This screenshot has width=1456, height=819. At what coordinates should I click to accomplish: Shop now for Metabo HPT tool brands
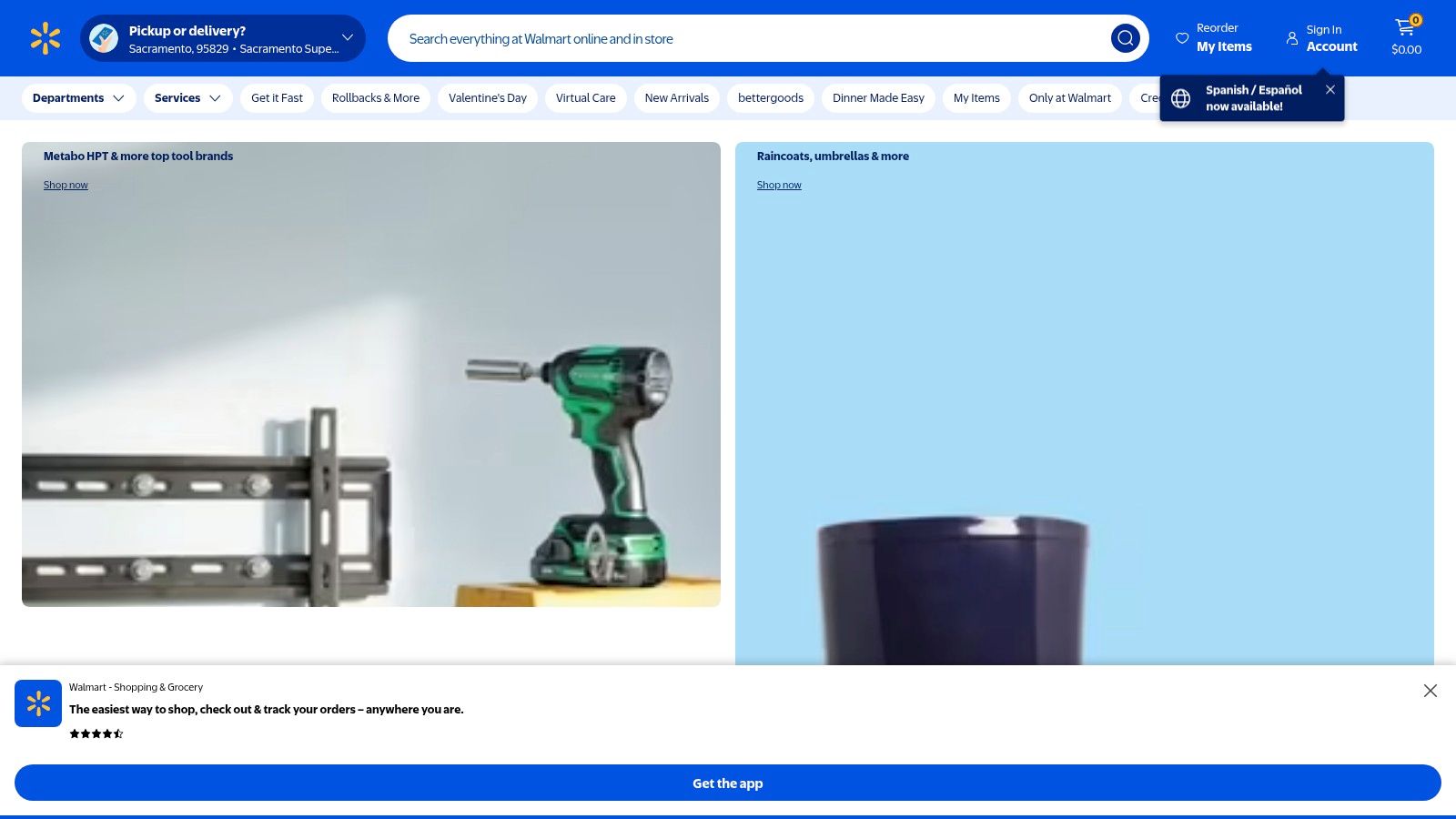pyautogui.click(x=65, y=185)
